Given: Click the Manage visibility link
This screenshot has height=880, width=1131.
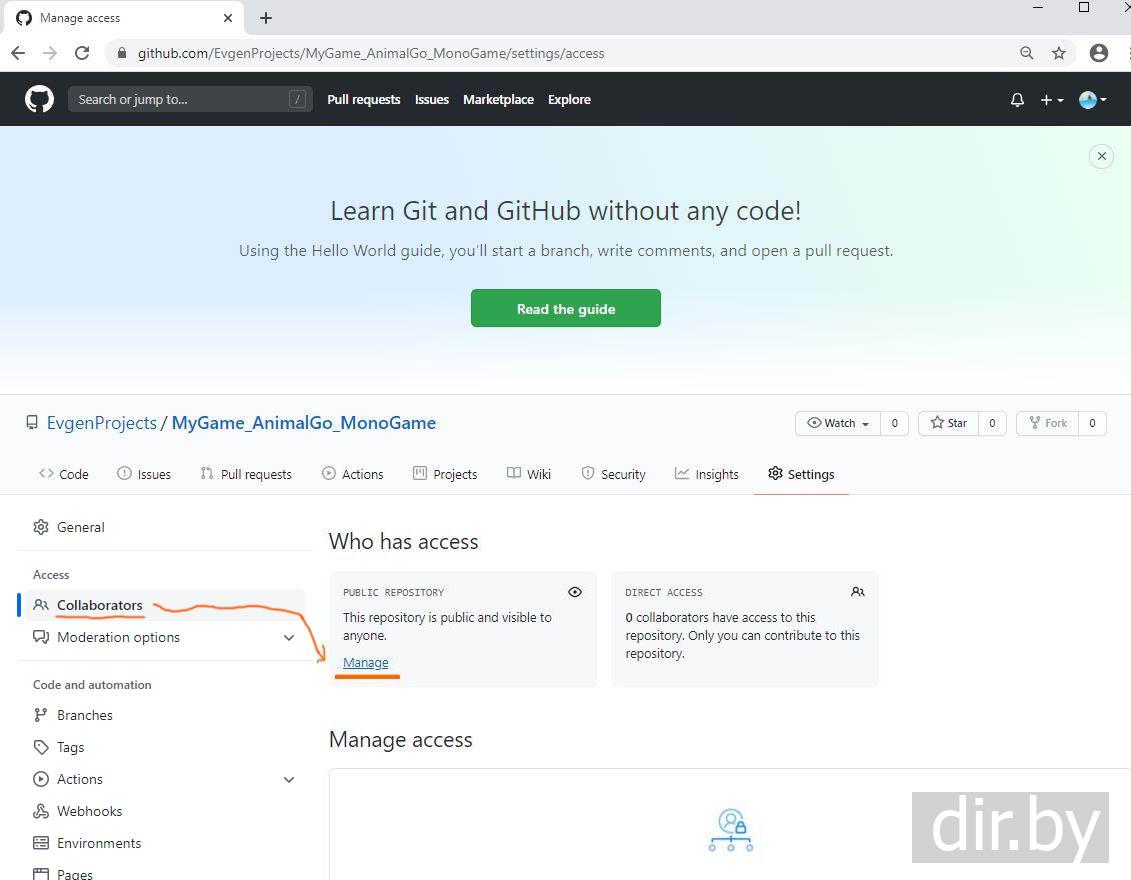Looking at the screenshot, I should [365, 663].
